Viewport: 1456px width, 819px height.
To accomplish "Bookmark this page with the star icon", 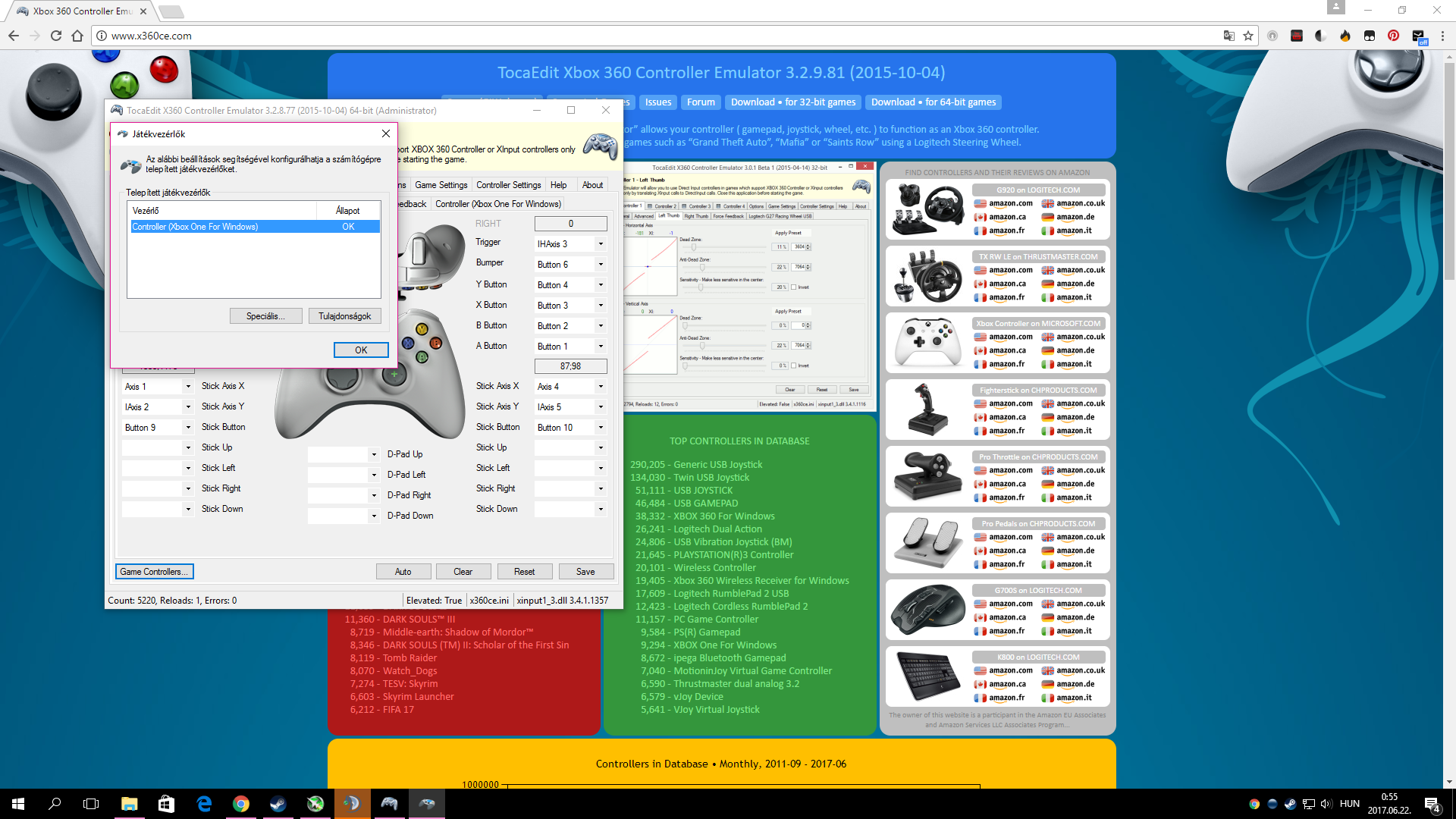I will (x=1248, y=36).
